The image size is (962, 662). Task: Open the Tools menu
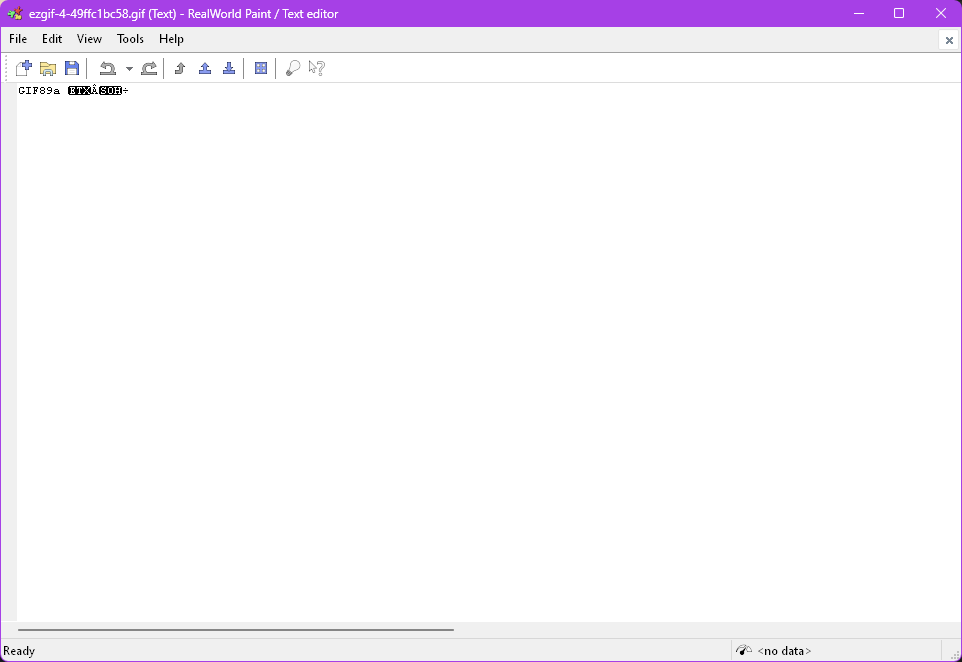(130, 39)
